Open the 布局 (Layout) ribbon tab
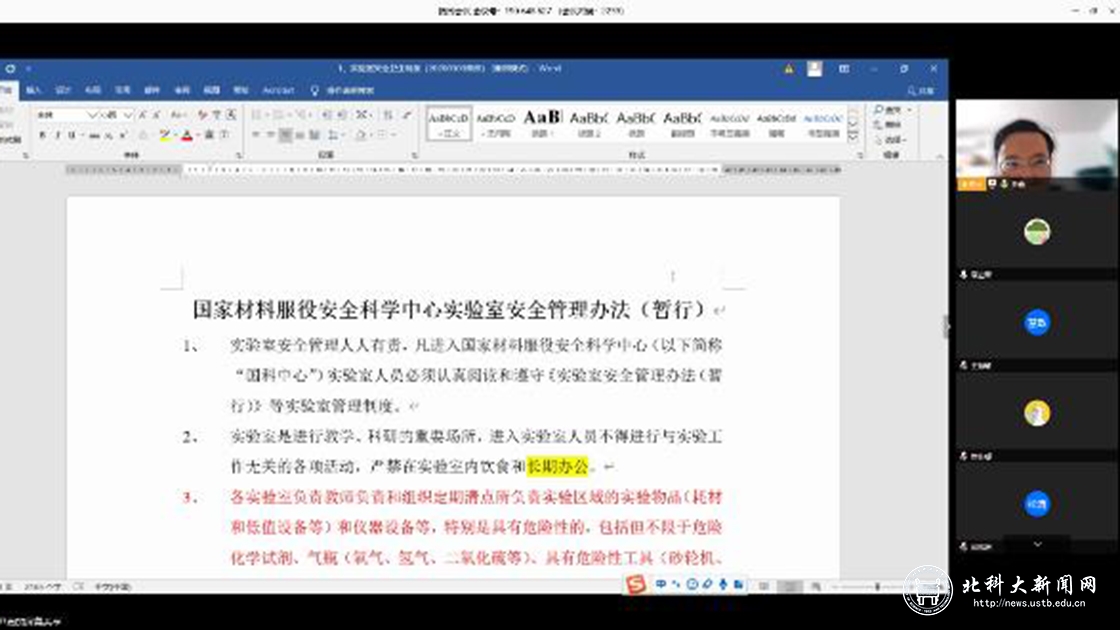 click(93, 91)
